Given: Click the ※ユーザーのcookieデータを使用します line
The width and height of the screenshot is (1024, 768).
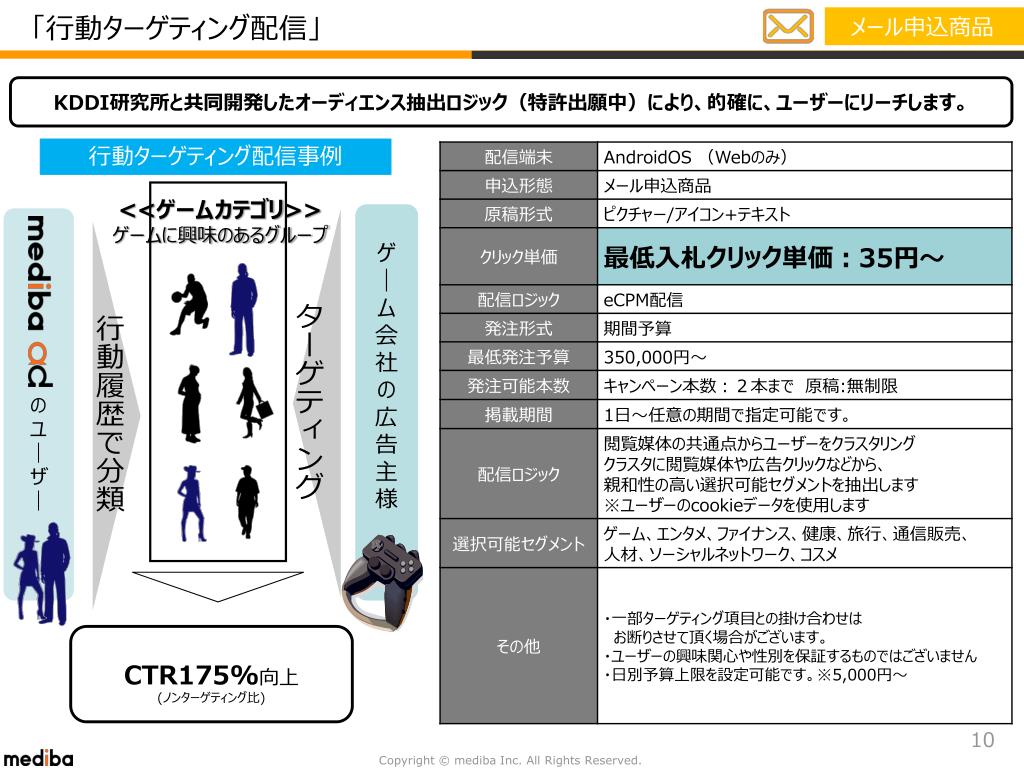Looking at the screenshot, I should (736, 505).
